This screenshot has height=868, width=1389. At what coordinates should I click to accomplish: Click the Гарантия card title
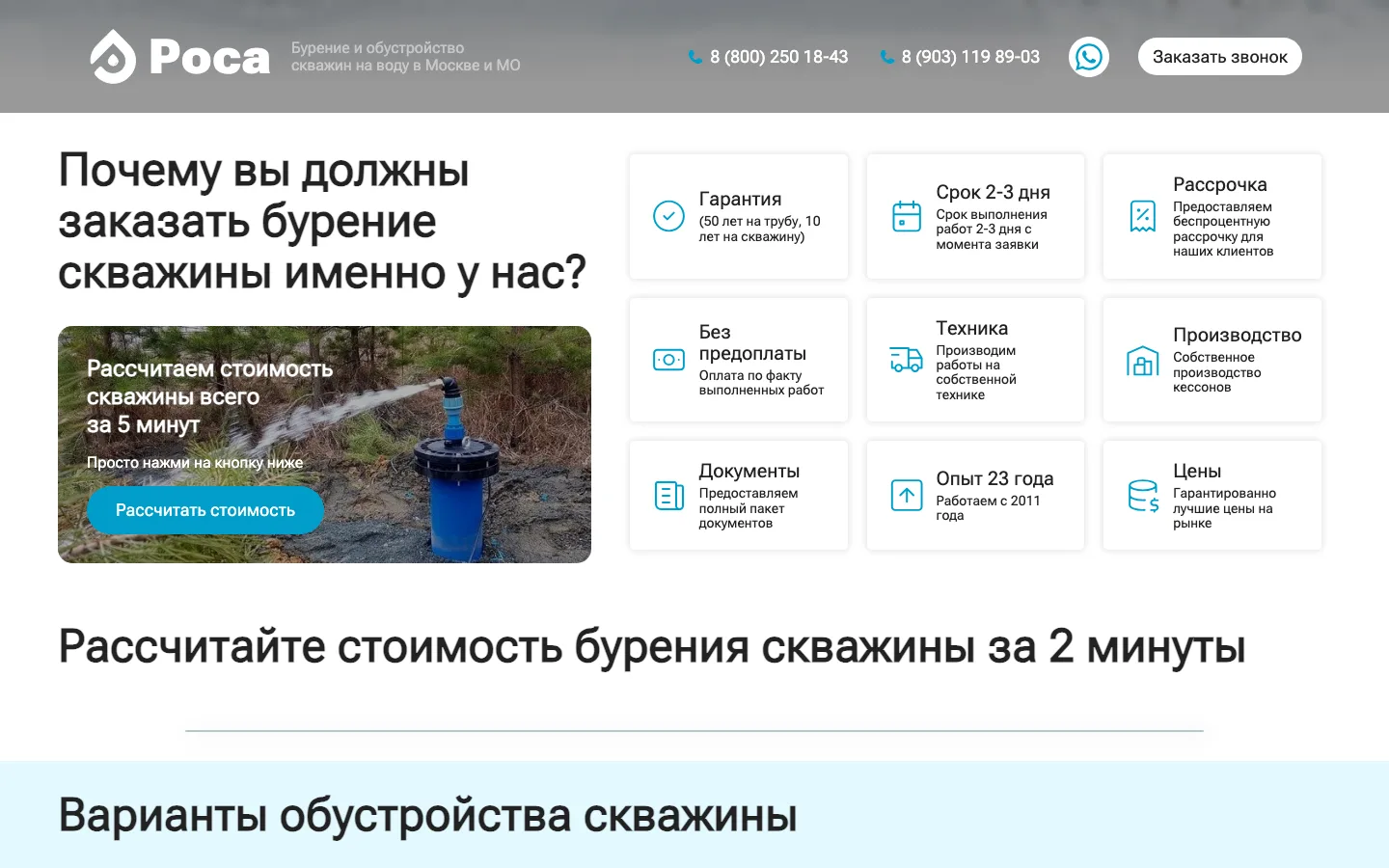point(740,199)
